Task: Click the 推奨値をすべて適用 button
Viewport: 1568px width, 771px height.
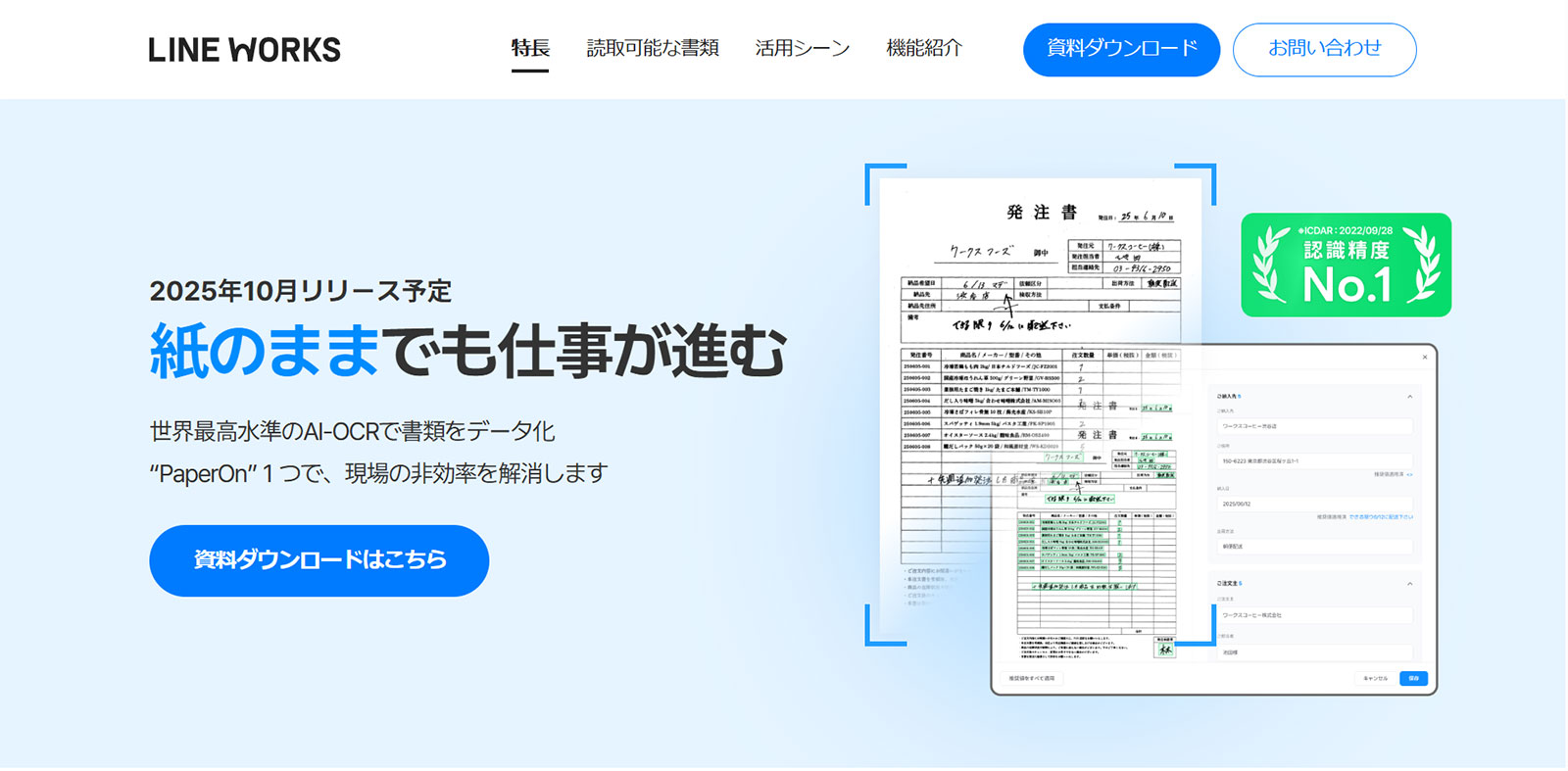Action: [1032, 678]
